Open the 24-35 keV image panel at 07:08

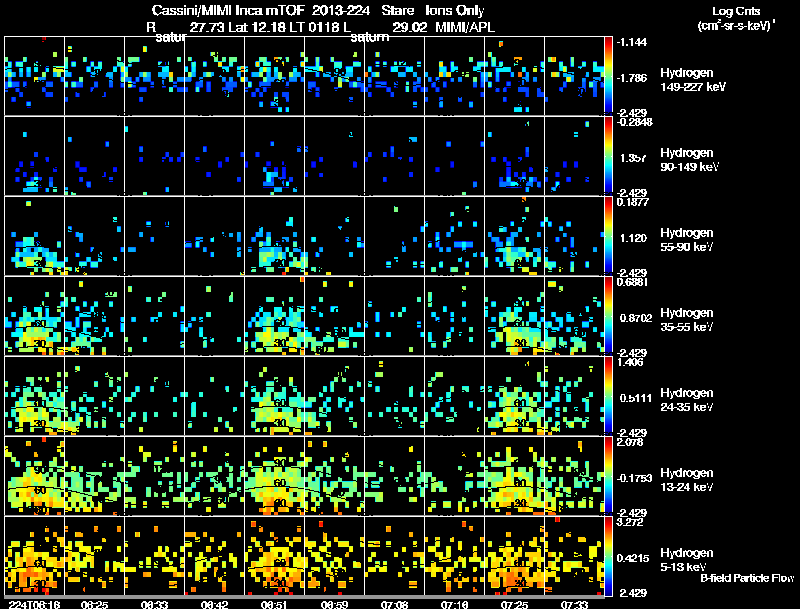coord(394,396)
